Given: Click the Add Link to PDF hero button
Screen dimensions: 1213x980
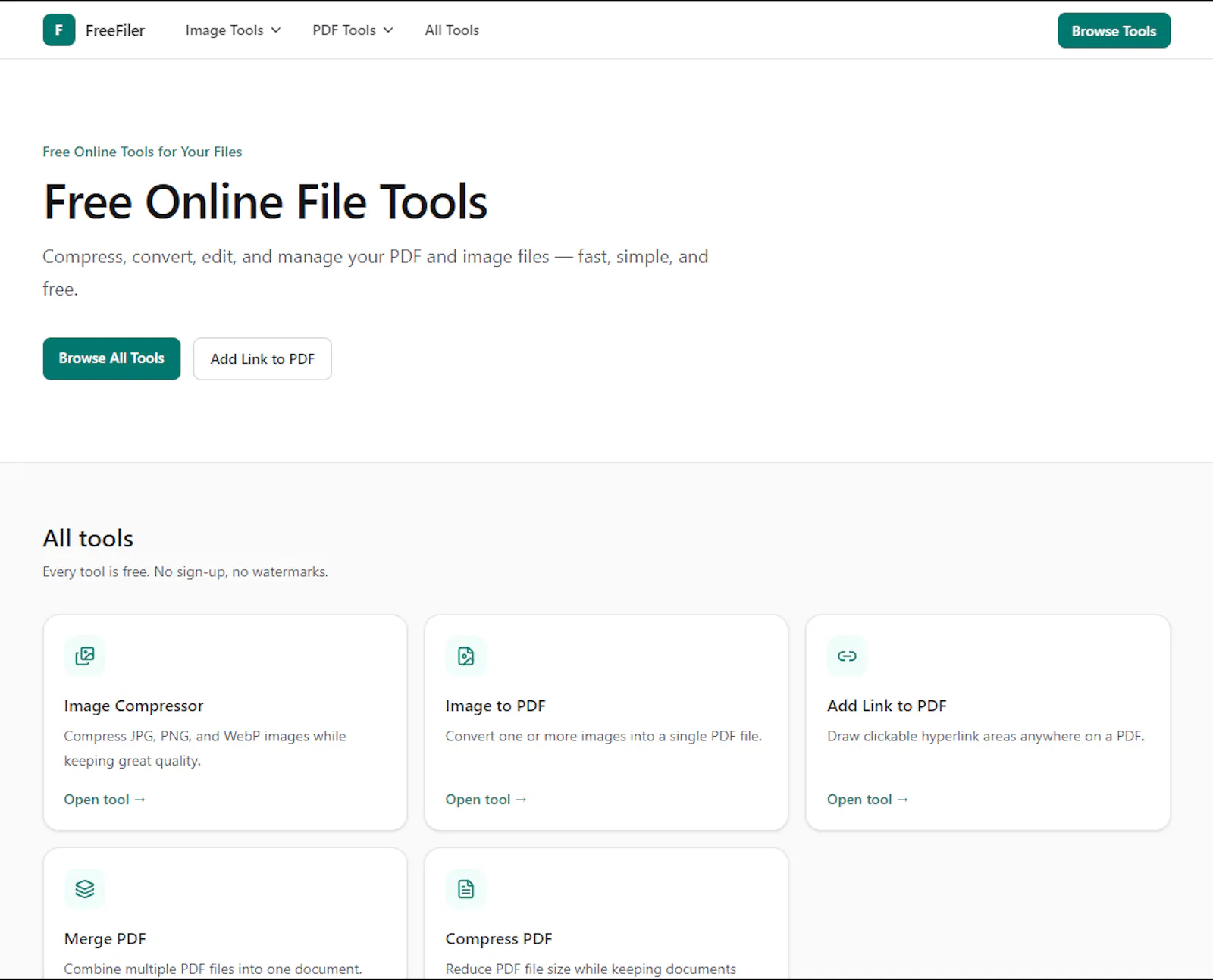Looking at the screenshot, I should (262, 358).
